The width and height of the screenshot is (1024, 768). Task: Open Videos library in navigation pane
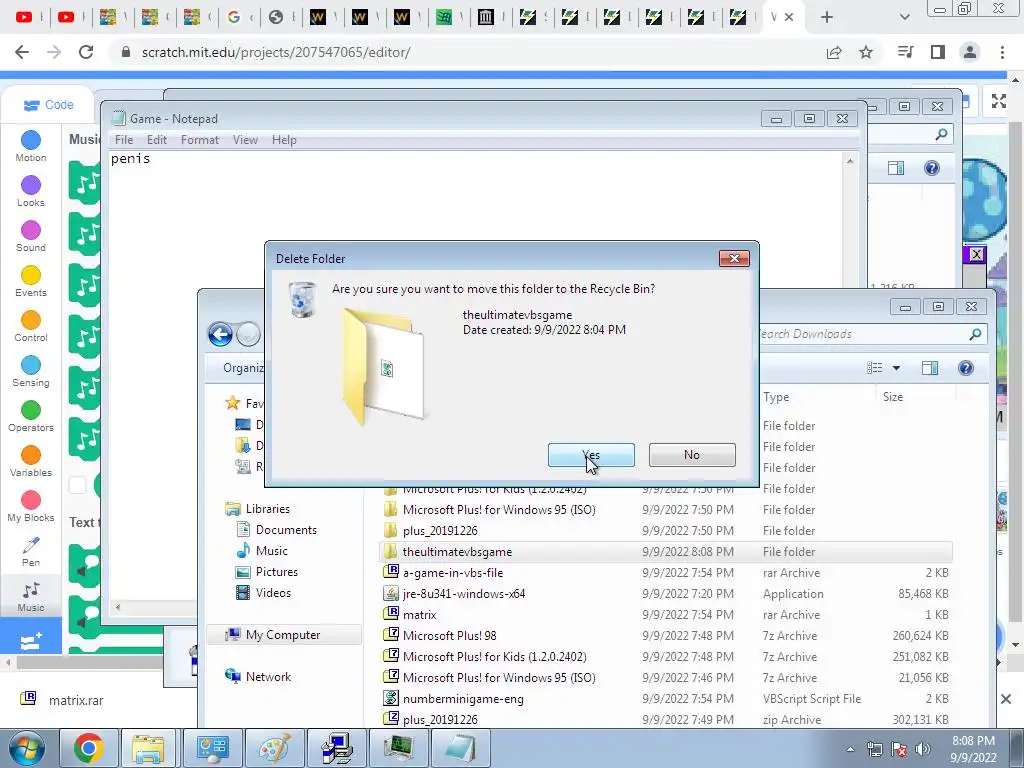tap(273, 593)
